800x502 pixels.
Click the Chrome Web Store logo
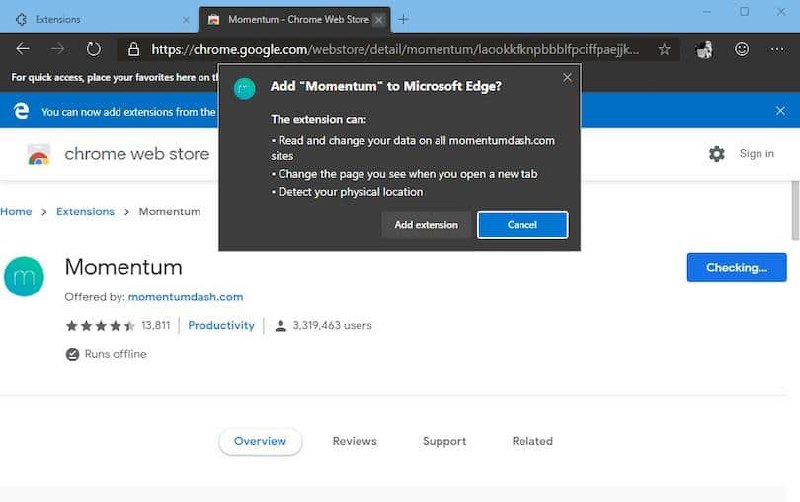pyautogui.click(x=39, y=154)
